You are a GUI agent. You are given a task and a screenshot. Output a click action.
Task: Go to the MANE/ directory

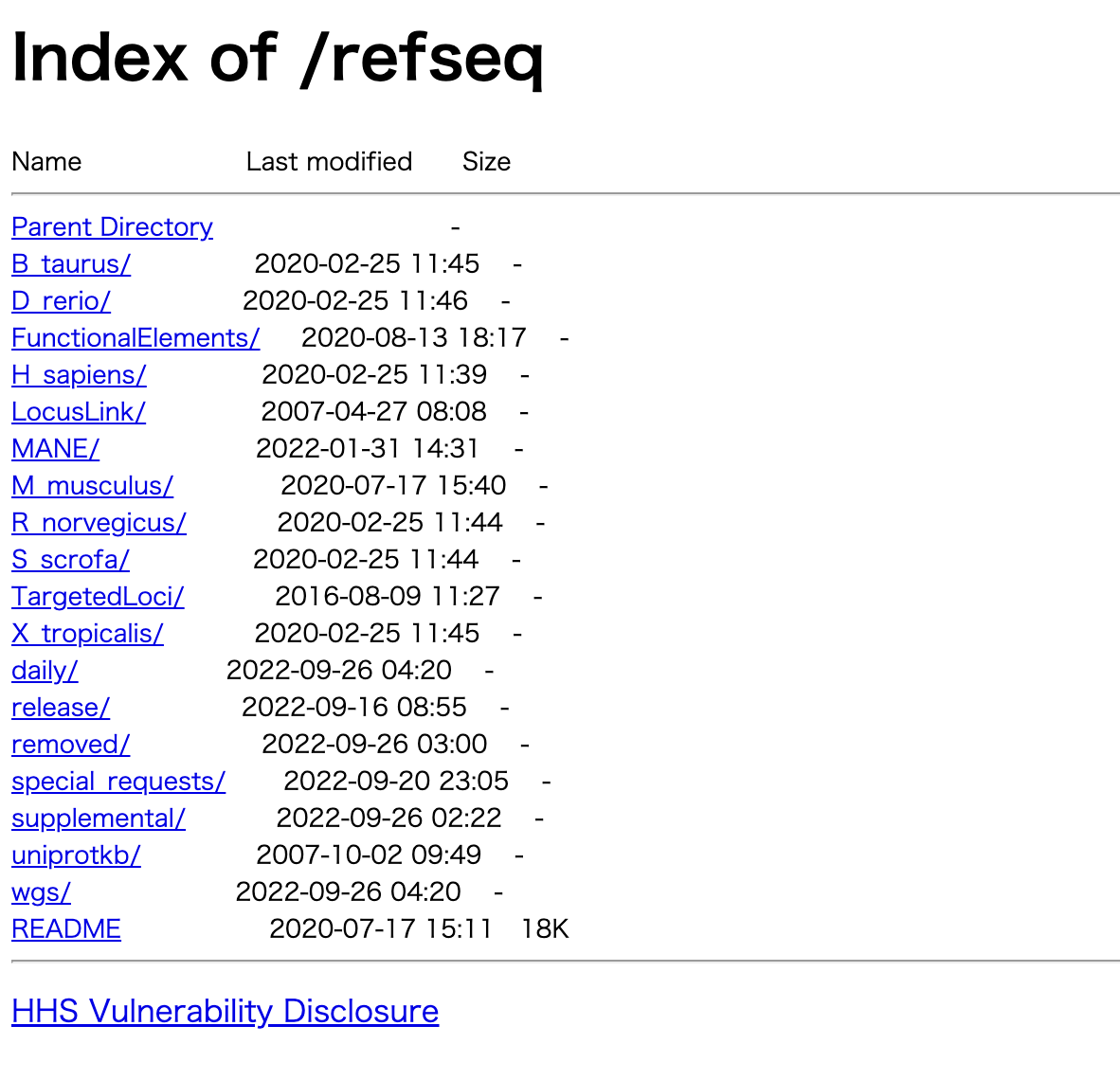tap(56, 449)
